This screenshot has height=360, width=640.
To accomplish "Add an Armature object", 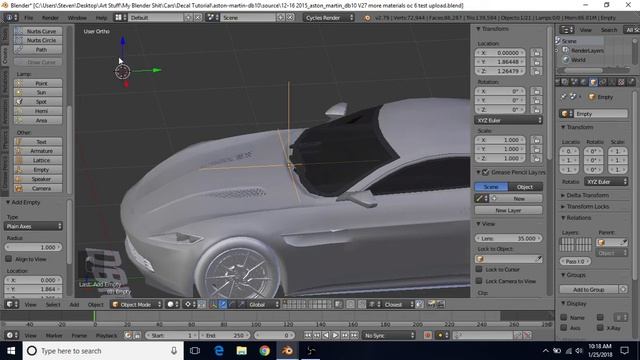I will (x=38, y=151).
